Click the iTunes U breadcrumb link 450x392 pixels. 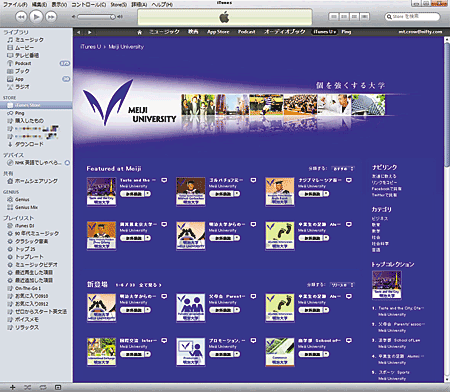tap(90, 47)
